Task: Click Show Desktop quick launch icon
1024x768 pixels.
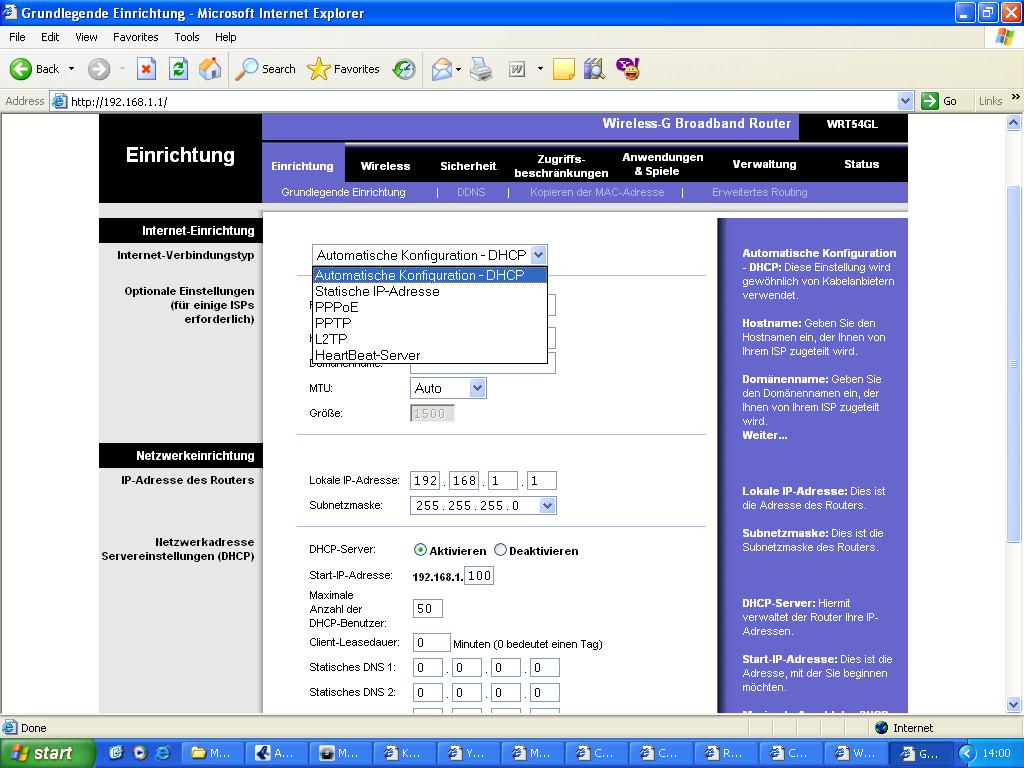Action: pyautogui.click(x=117, y=753)
